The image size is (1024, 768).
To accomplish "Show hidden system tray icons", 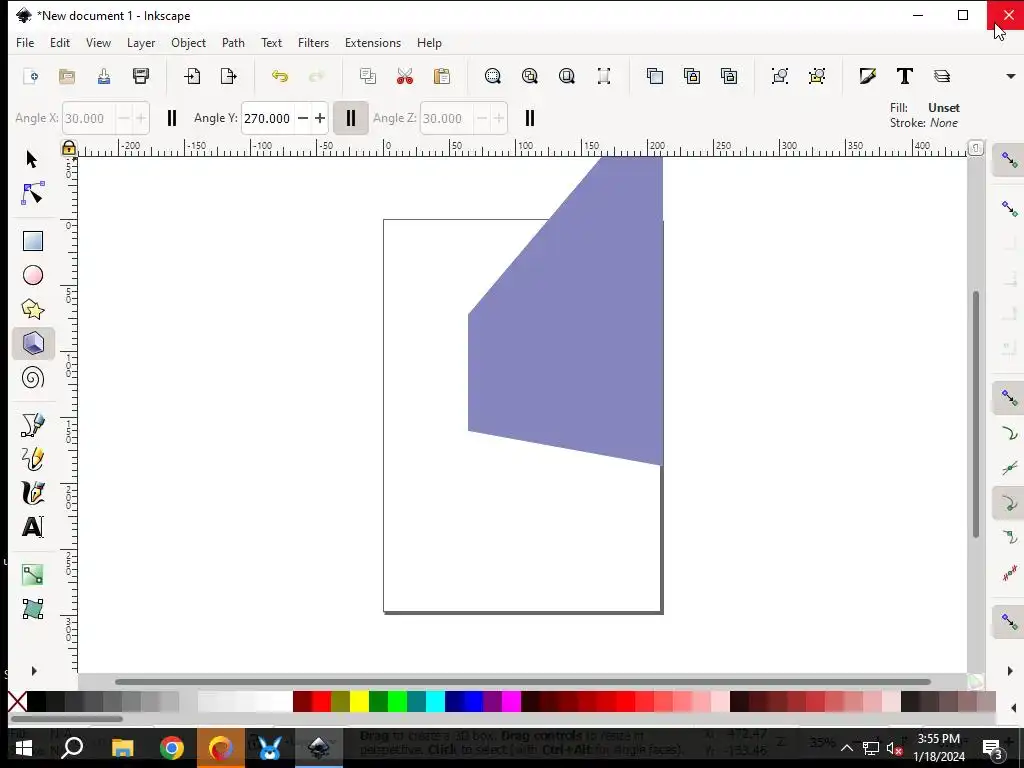I will (x=846, y=748).
